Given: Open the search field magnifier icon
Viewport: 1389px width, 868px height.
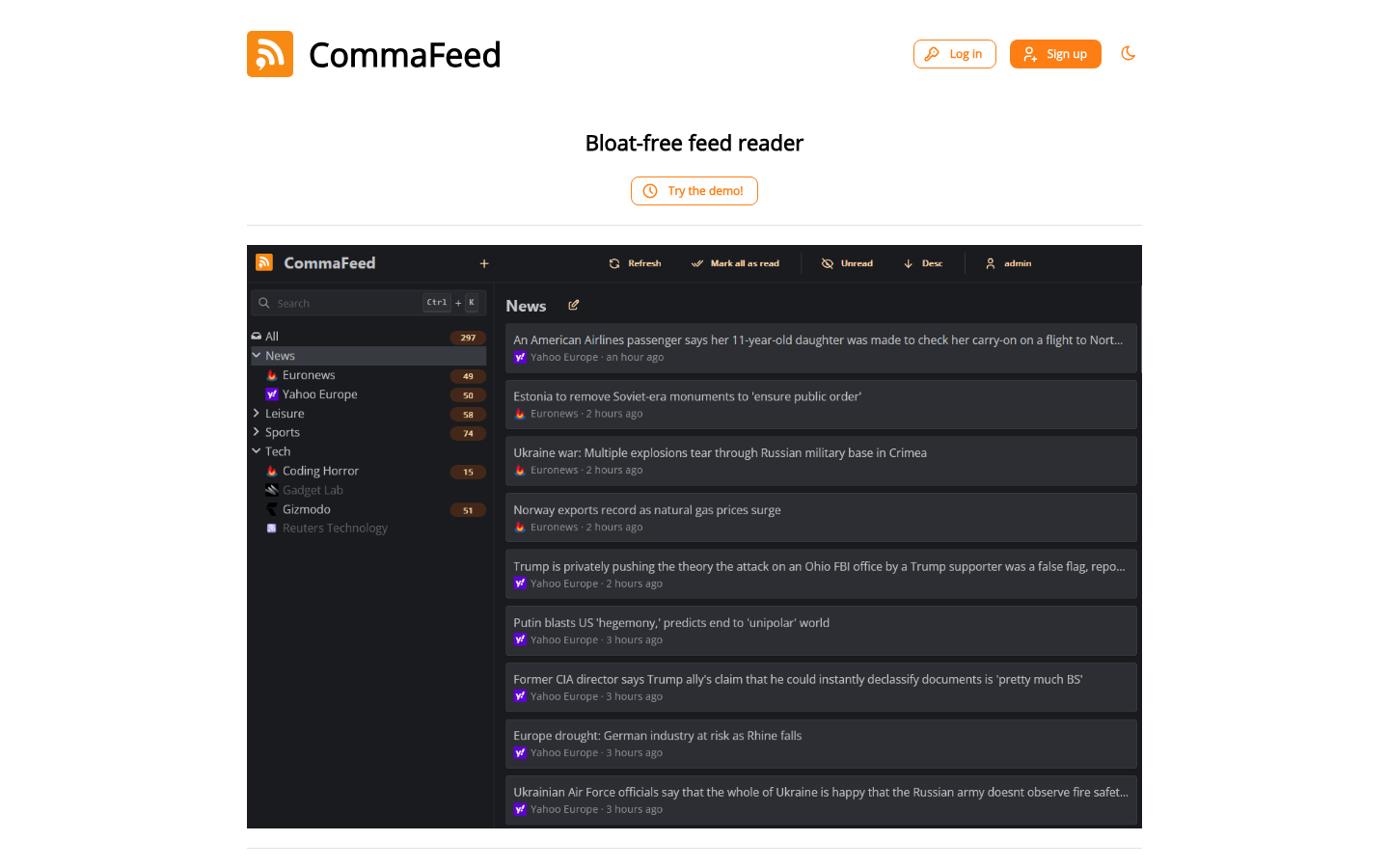Looking at the screenshot, I should (x=264, y=302).
